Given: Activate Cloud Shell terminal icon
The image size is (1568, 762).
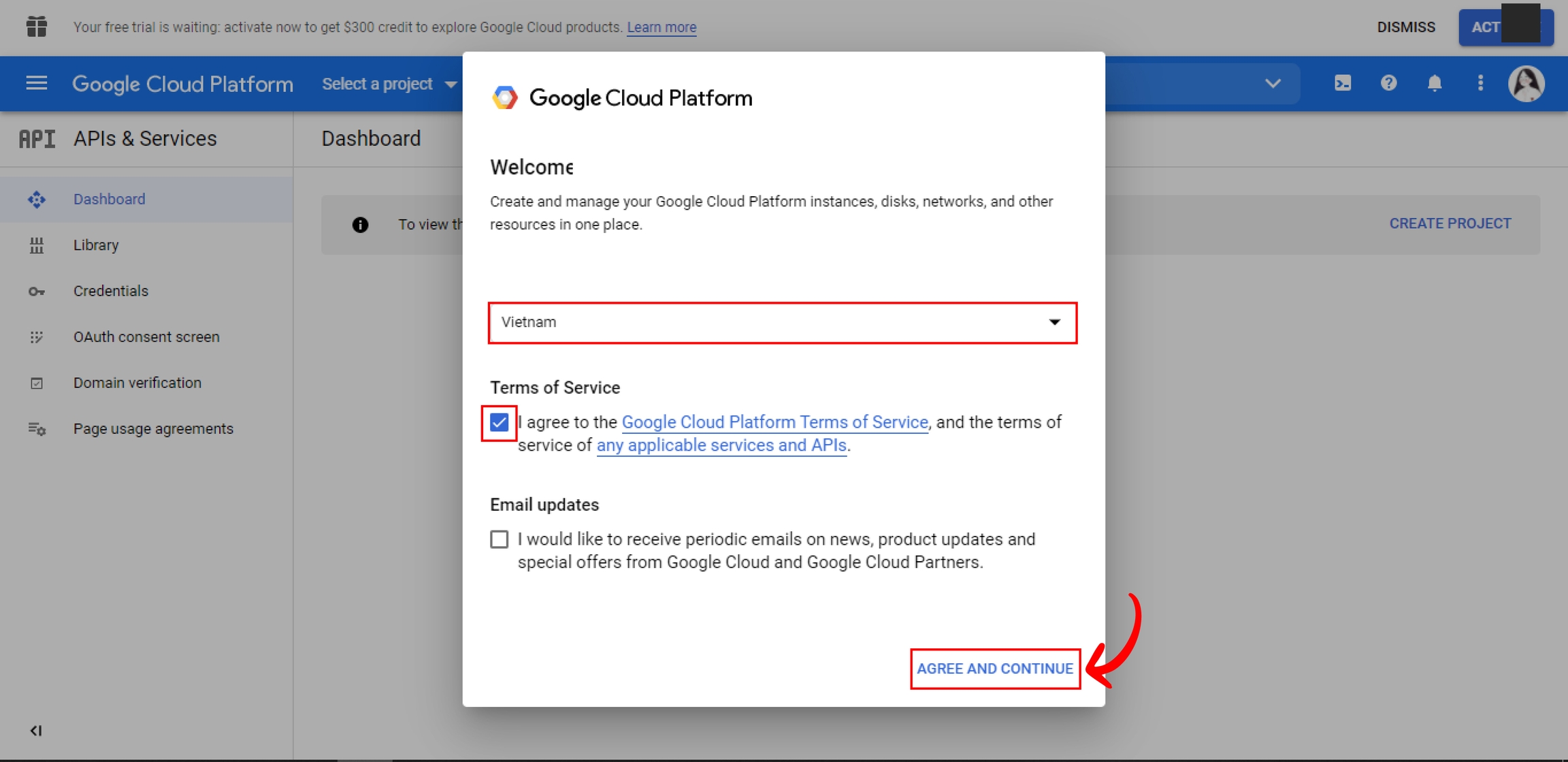Looking at the screenshot, I should (1342, 83).
